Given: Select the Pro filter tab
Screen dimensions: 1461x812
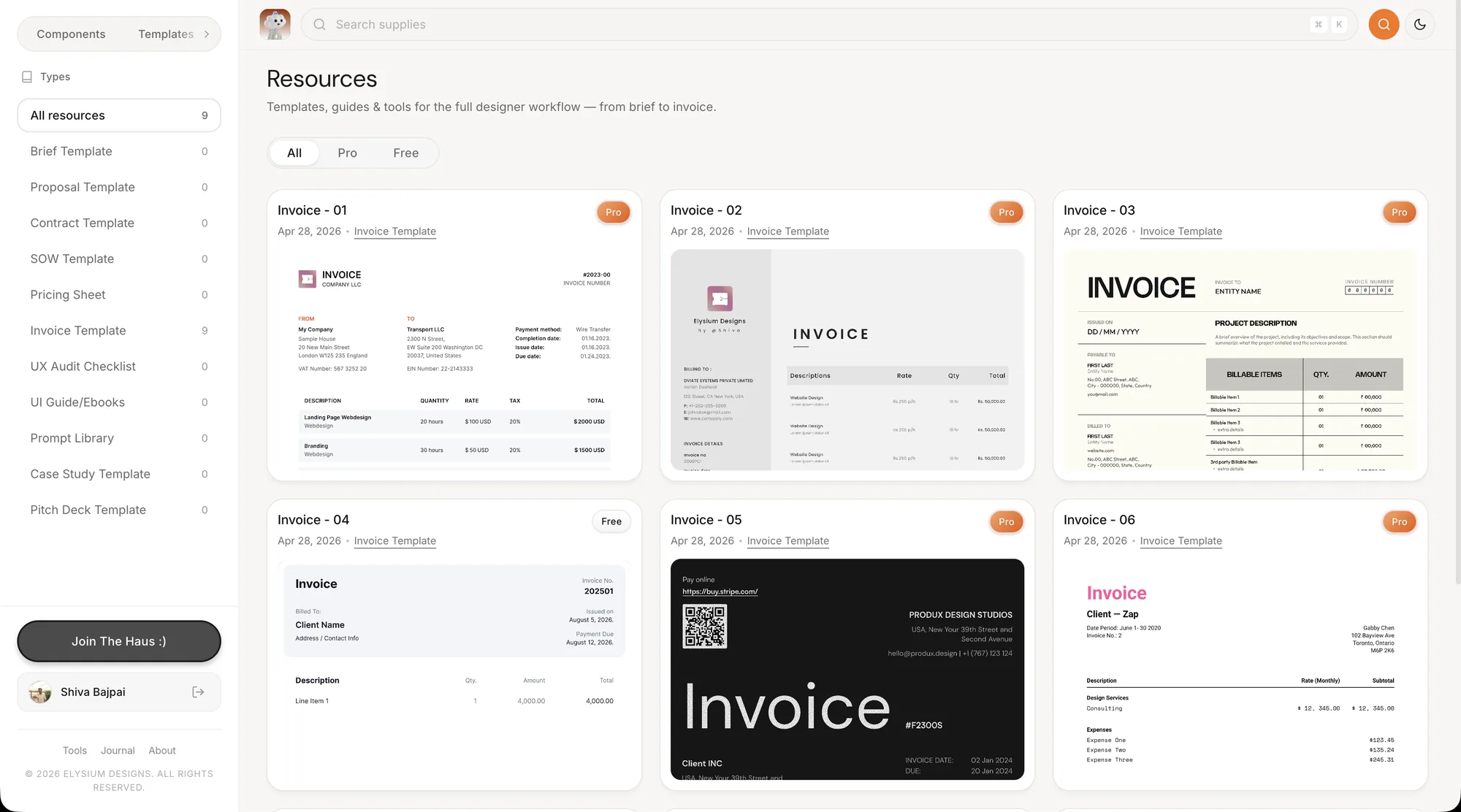Looking at the screenshot, I should coord(347,153).
